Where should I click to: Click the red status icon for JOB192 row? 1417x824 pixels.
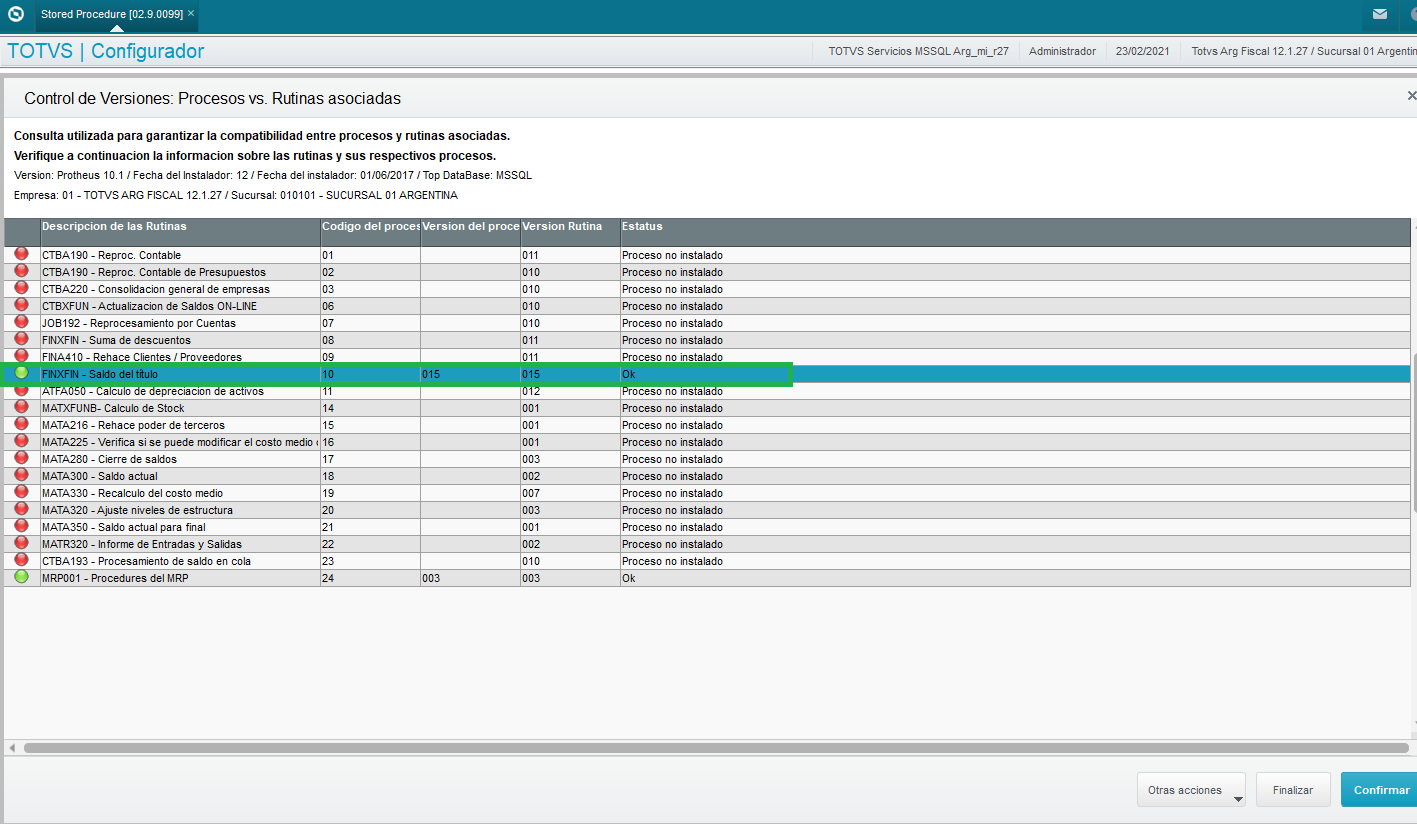pos(21,322)
